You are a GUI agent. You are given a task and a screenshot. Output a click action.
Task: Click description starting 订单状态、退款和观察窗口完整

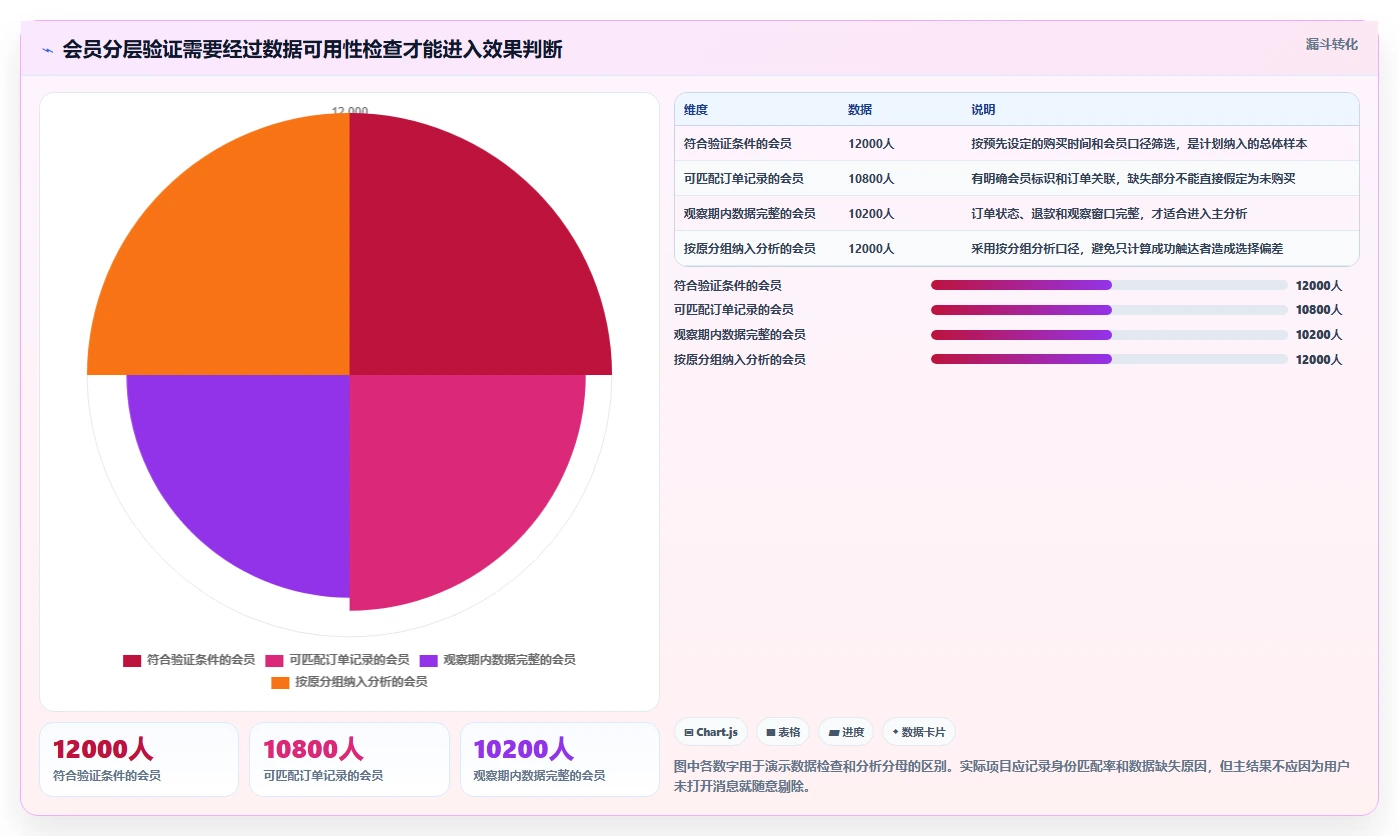1109,214
